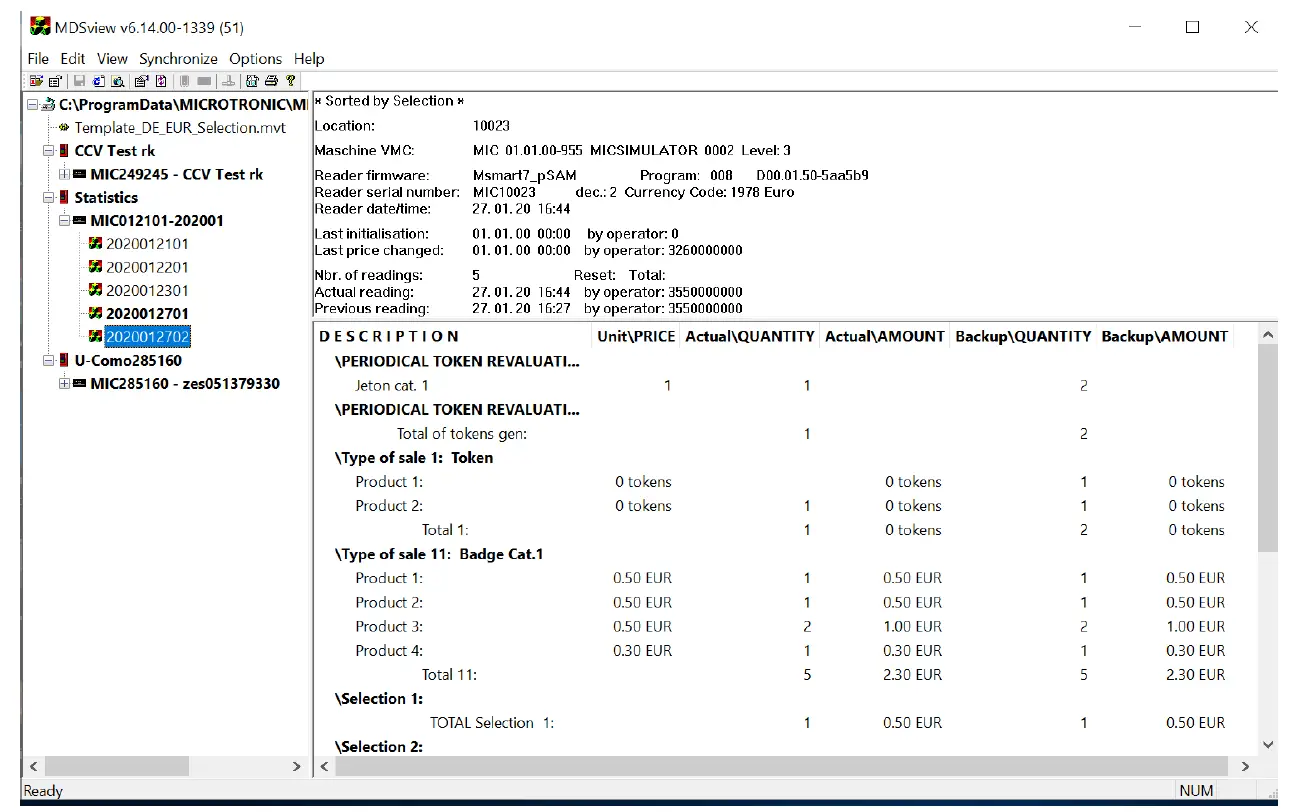Open the Synchronize menu
This screenshot has width=1302, height=812.
pyautogui.click(x=178, y=58)
